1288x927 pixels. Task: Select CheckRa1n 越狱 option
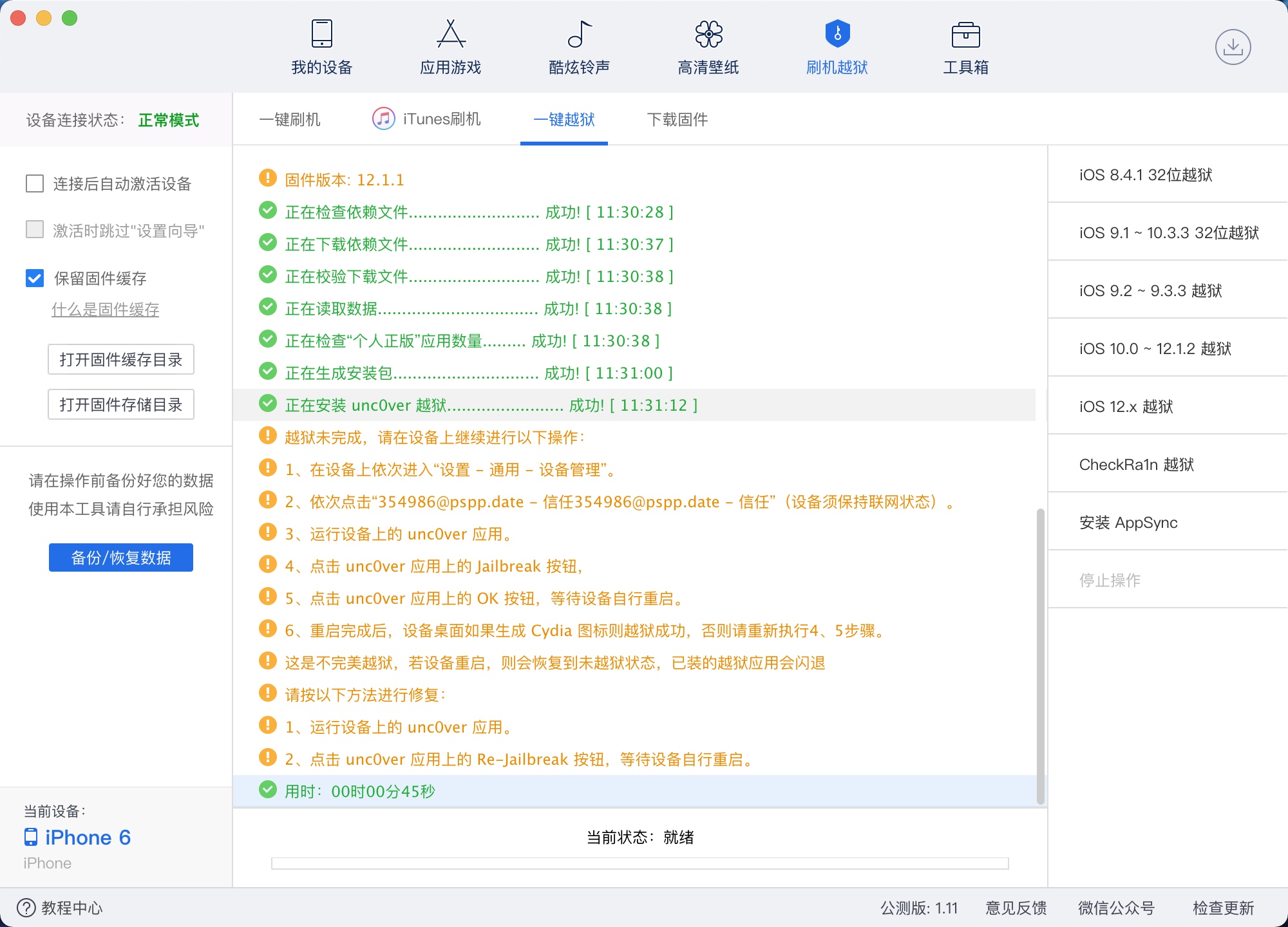(x=1136, y=464)
